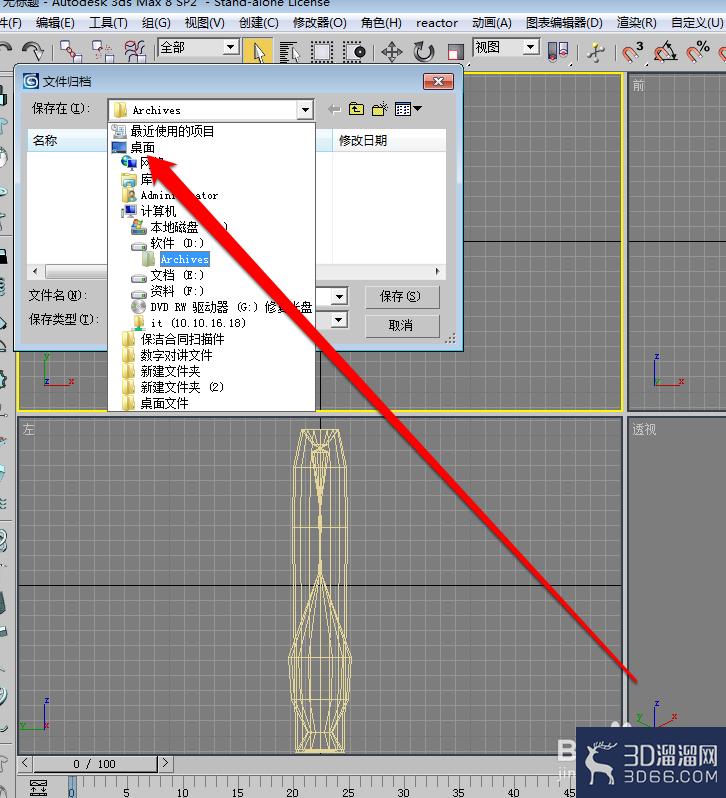Viewport: 726px width, 798px height.
Task: Click the 取消 button
Action: (x=402, y=326)
